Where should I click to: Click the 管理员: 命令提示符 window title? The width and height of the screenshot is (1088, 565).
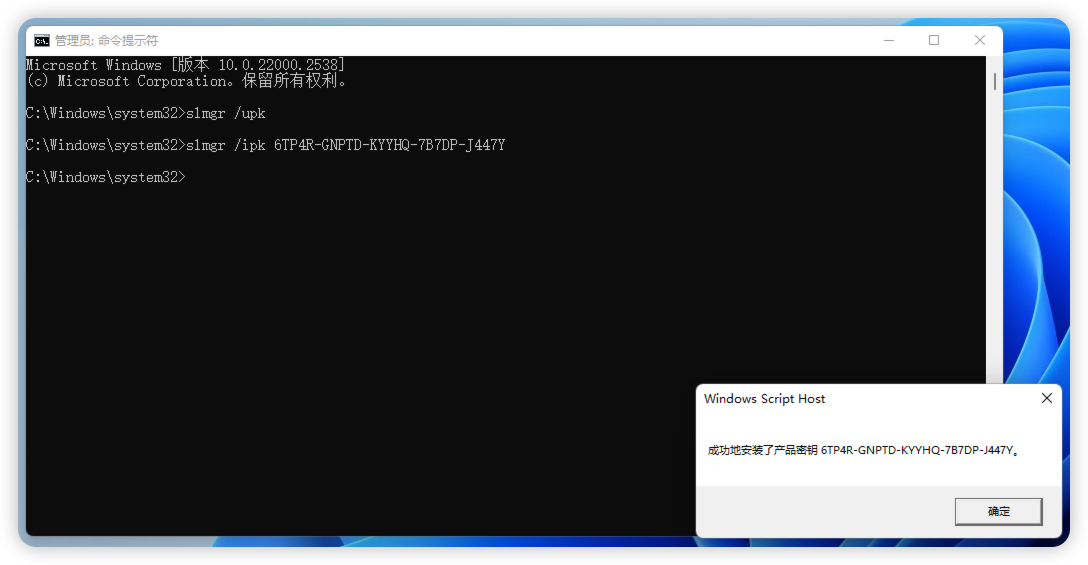(107, 40)
